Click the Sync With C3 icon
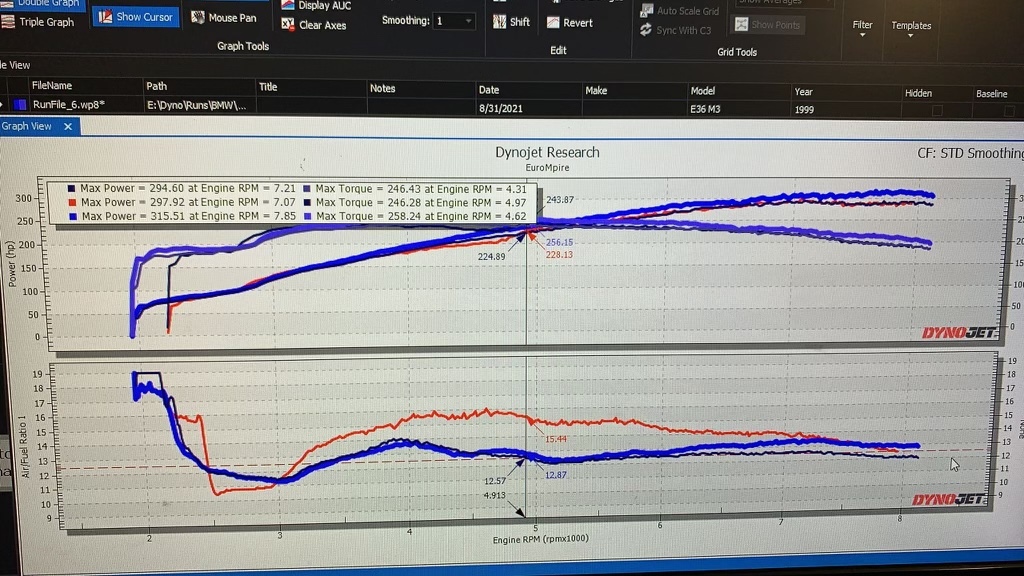Image resolution: width=1024 pixels, height=576 pixels. click(646, 30)
